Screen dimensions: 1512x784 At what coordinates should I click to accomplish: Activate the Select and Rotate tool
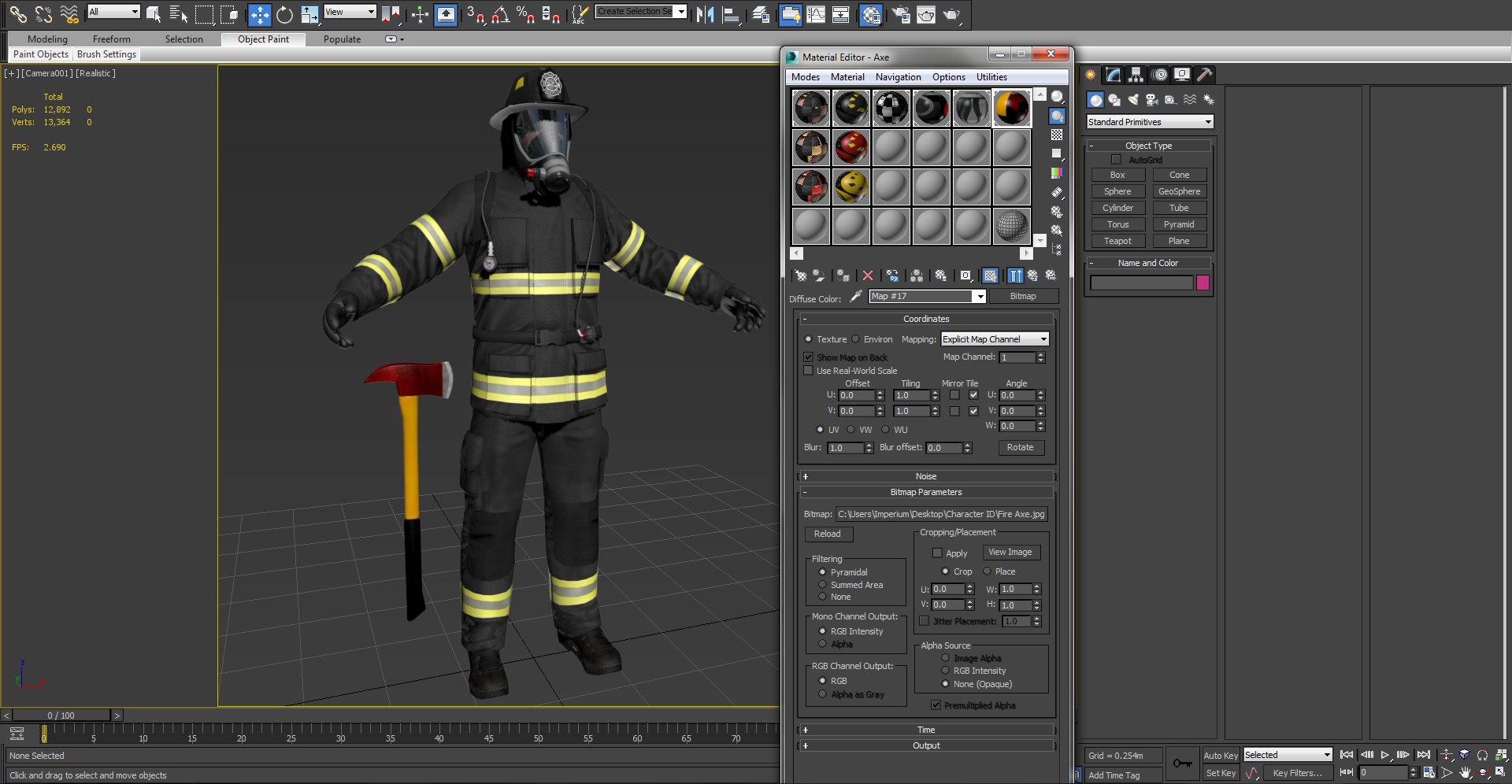coord(284,14)
